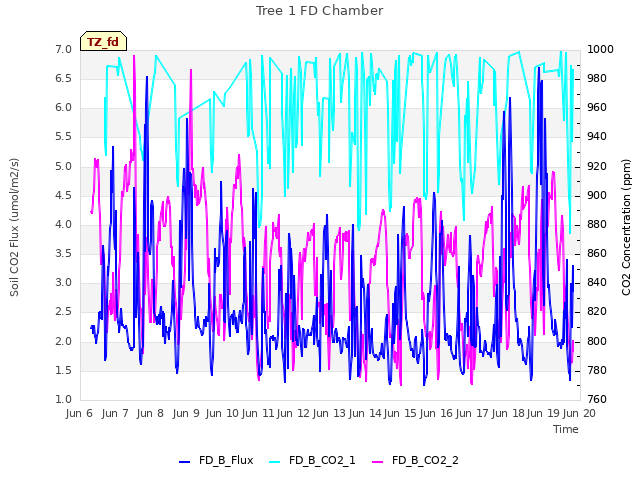640x480 pixels.
Task: Click the Jun 16 x-axis tick label
Action: (x=436, y=413)
